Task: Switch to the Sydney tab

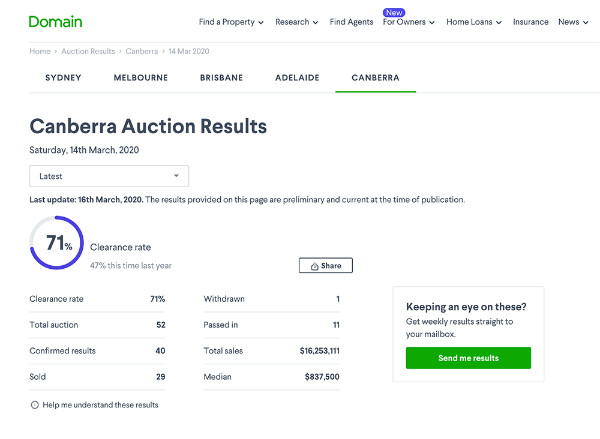Action: click(x=63, y=77)
